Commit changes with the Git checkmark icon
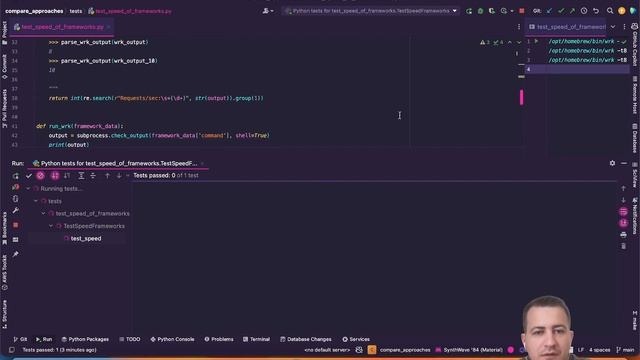This screenshot has height=360, width=640. (x=561, y=11)
